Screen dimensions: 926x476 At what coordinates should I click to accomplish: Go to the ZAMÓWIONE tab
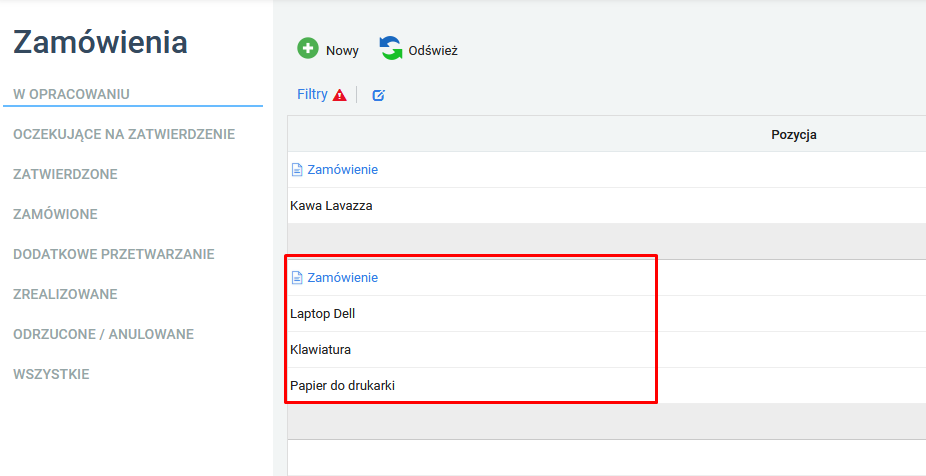tap(56, 214)
